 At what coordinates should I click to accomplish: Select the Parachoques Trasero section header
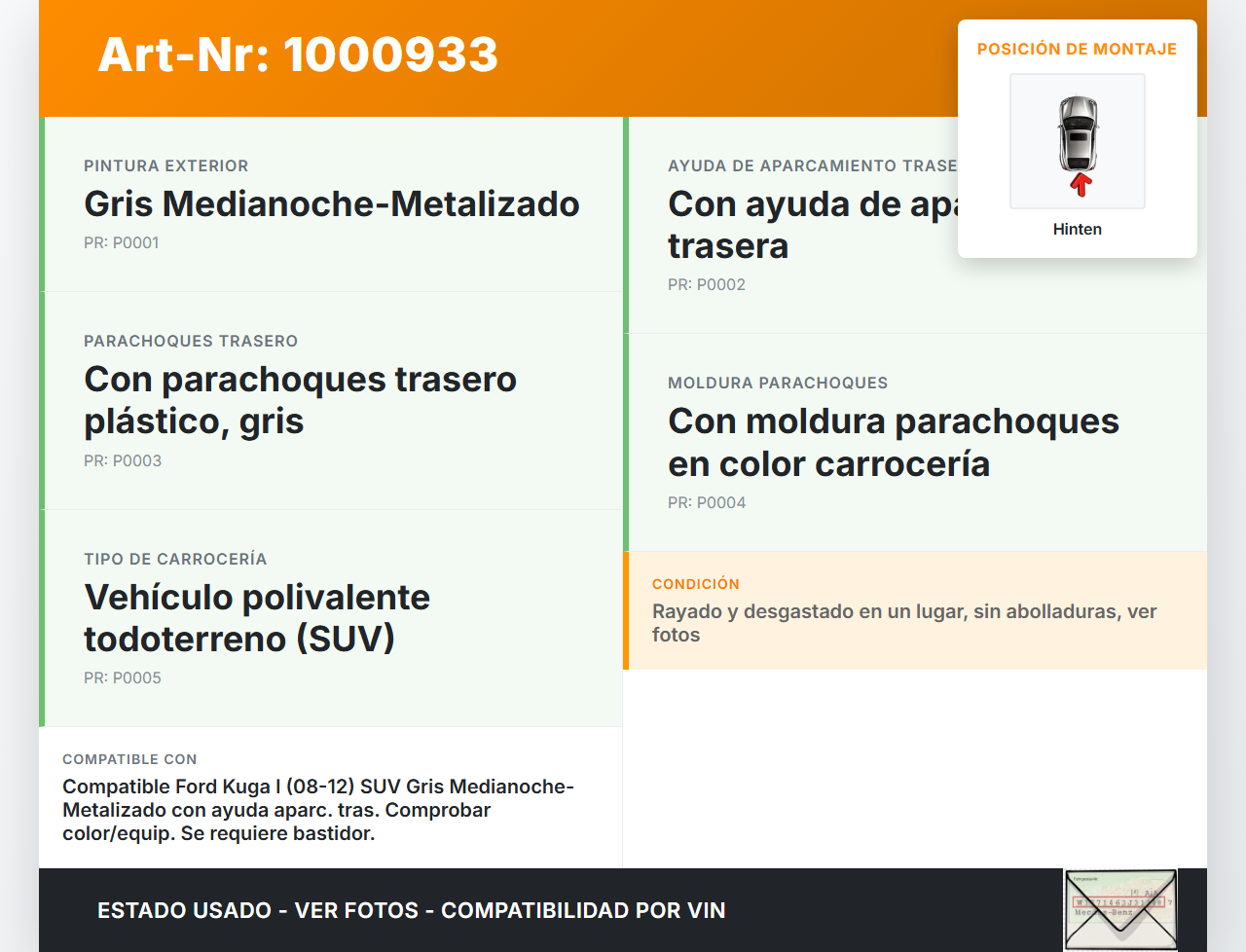point(191,341)
